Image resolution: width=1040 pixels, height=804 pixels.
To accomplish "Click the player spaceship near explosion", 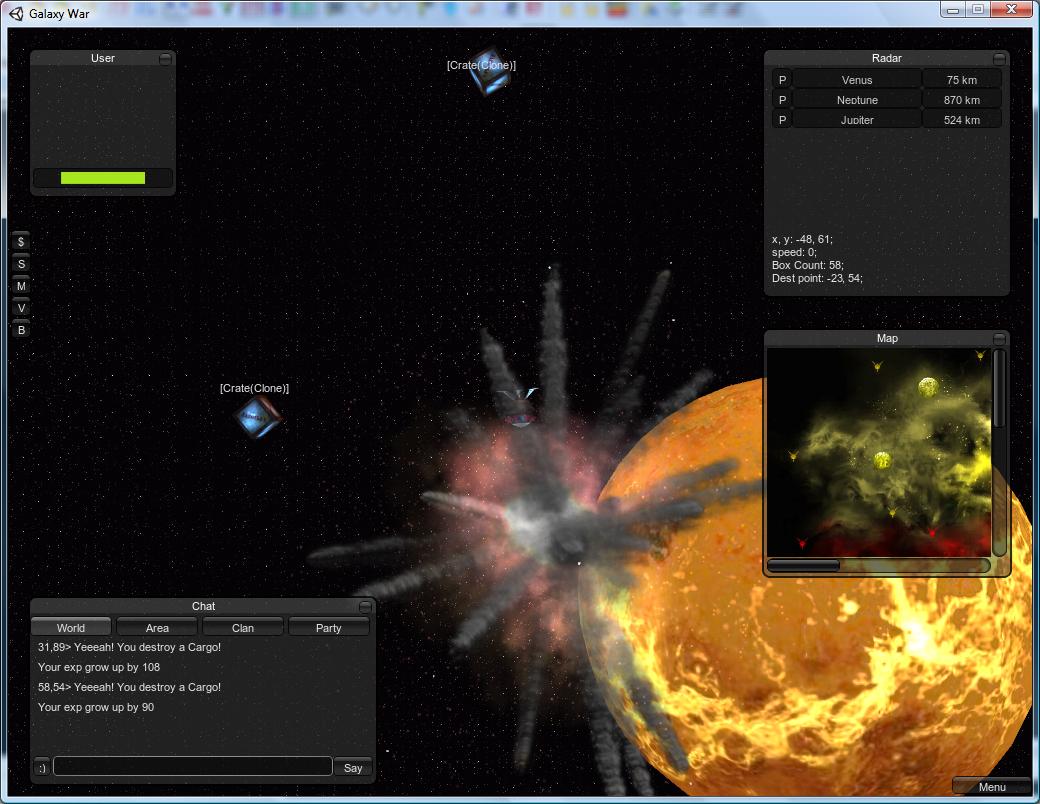I will click(517, 407).
